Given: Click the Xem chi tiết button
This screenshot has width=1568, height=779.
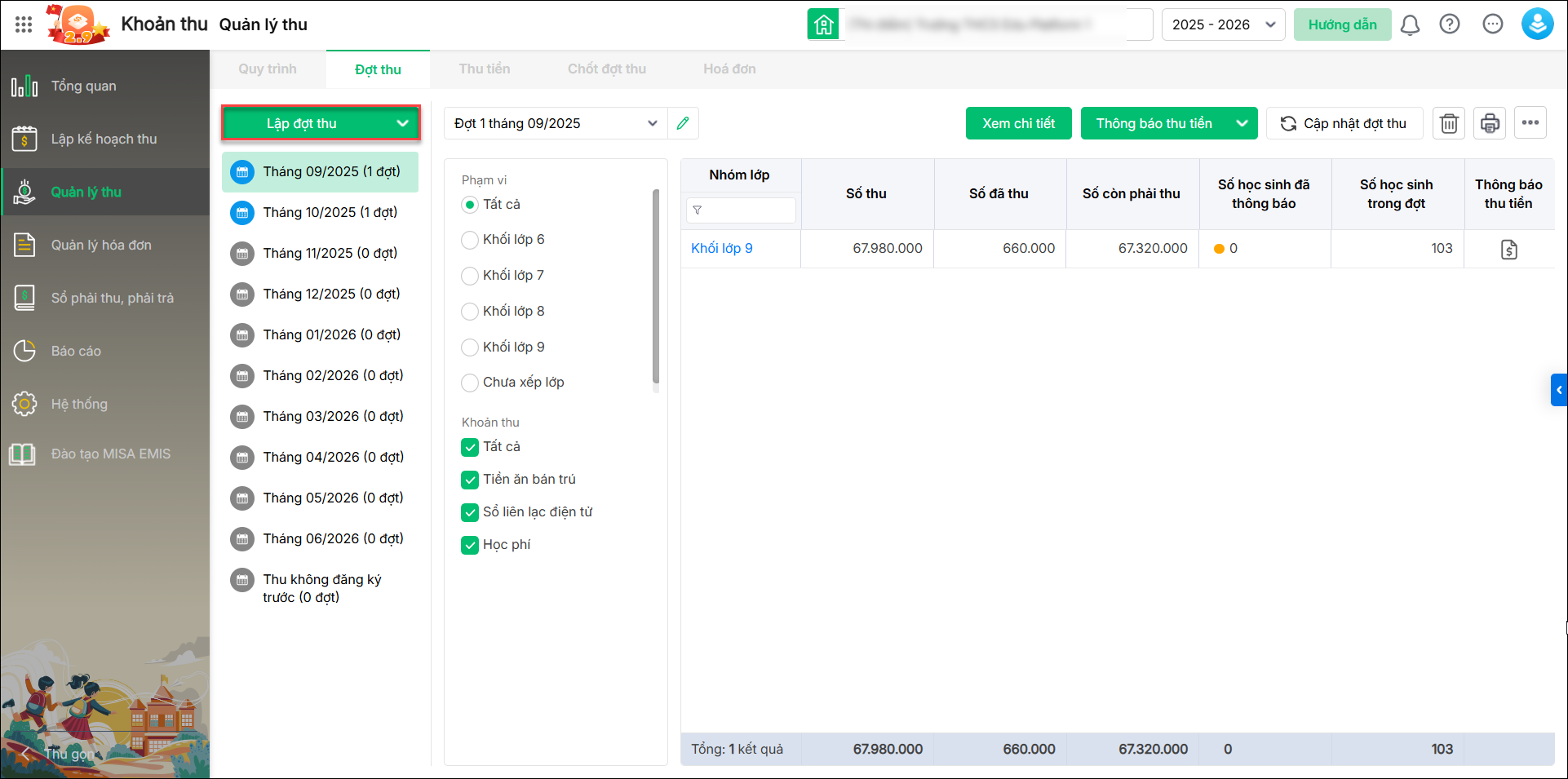Looking at the screenshot, I should point(1018,123).
